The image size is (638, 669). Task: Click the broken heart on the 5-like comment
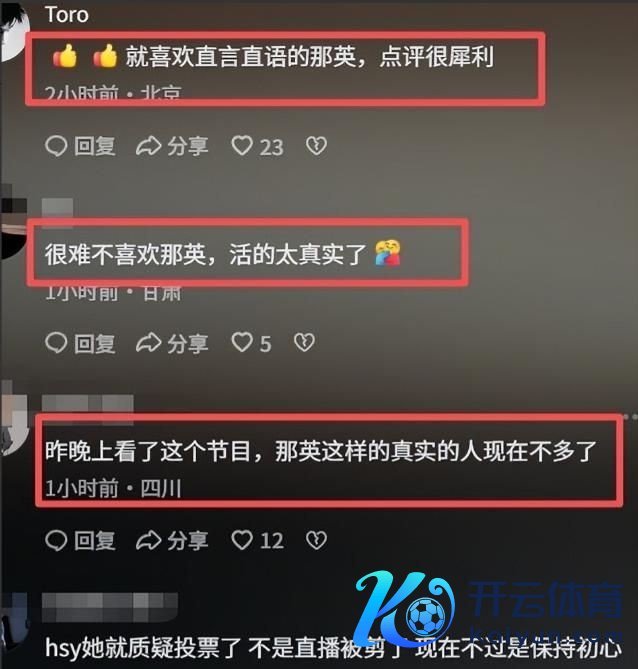tap(304, 343)
